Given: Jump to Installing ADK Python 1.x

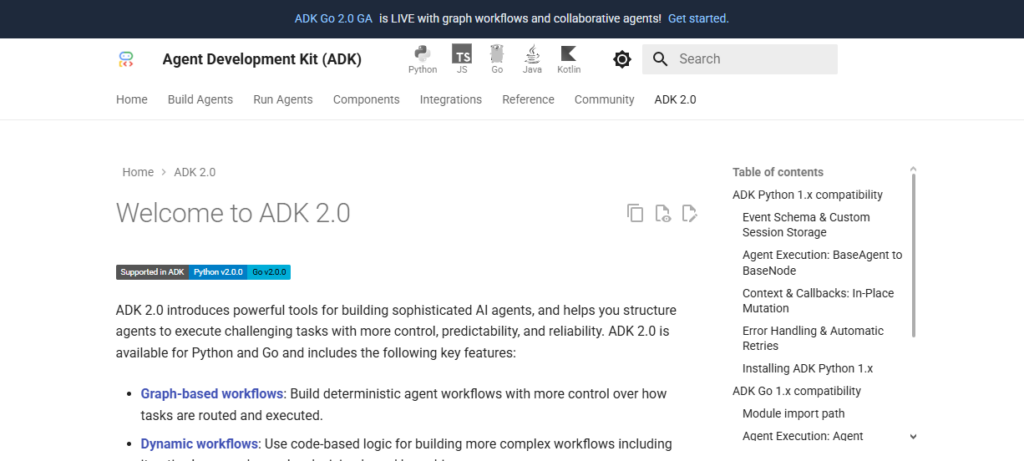Looking at the screenshot, I should [x=808, y=368].
